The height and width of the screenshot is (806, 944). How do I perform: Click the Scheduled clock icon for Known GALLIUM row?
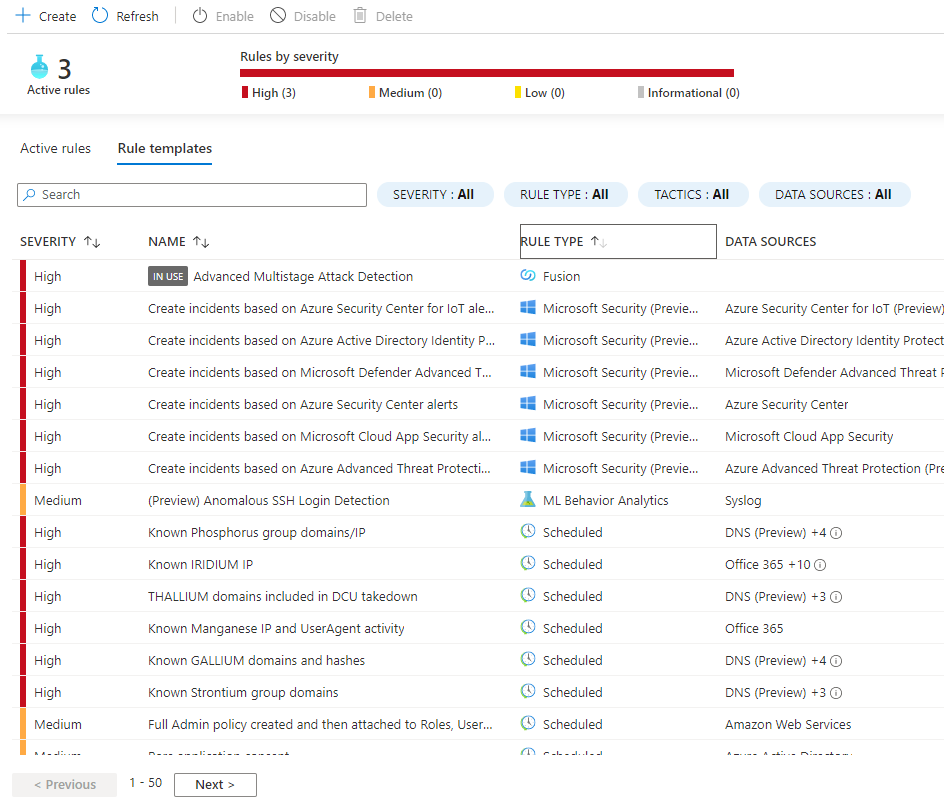coord(528,659)
